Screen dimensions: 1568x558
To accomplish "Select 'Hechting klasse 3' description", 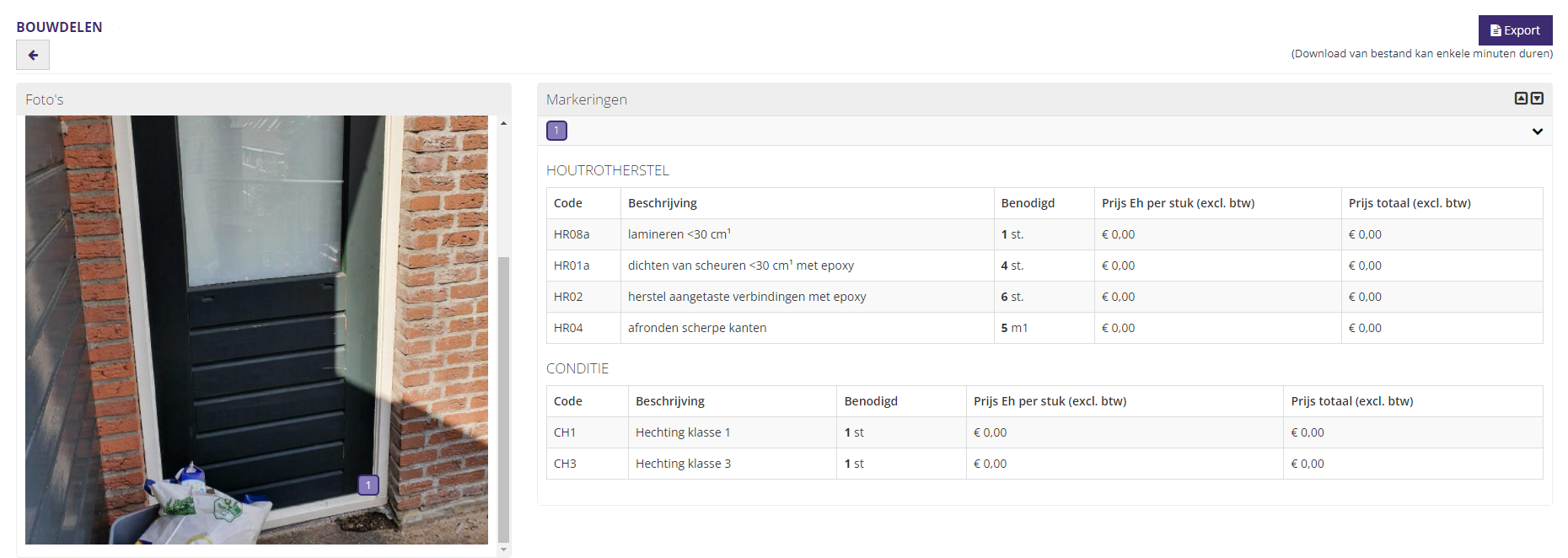I will tap(683, 464).
